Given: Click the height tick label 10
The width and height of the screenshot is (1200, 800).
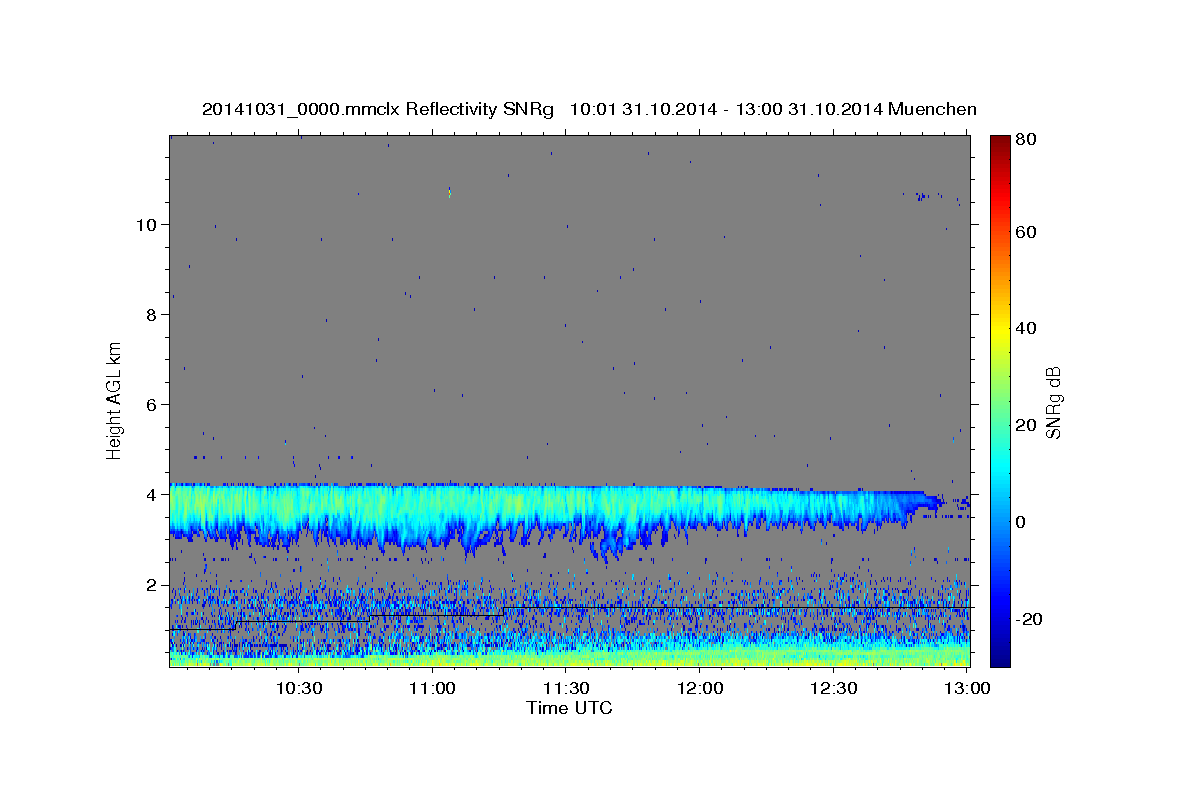Looking at the screenshot, I should (x=145, y=225).
